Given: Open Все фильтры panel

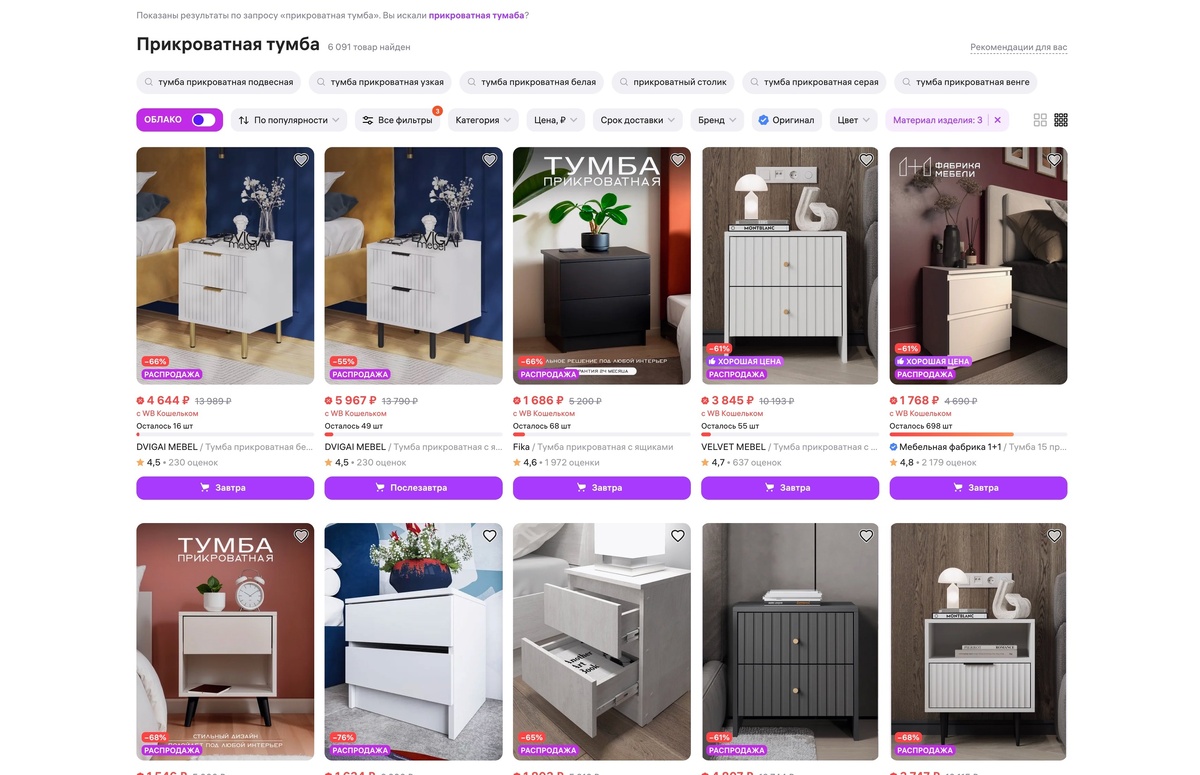Looking at the screenshot, I should 398,120.
